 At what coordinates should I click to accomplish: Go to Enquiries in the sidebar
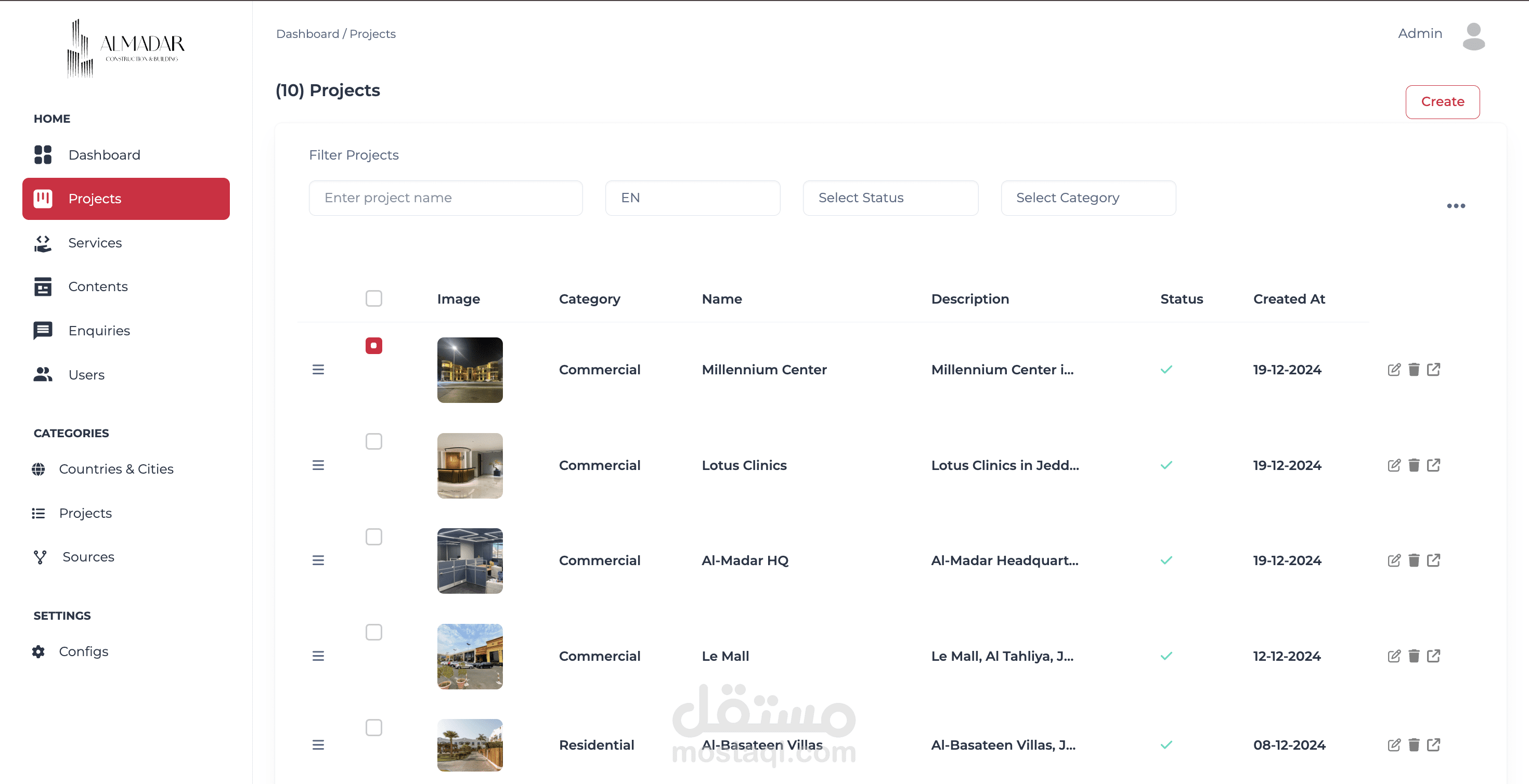98,331
